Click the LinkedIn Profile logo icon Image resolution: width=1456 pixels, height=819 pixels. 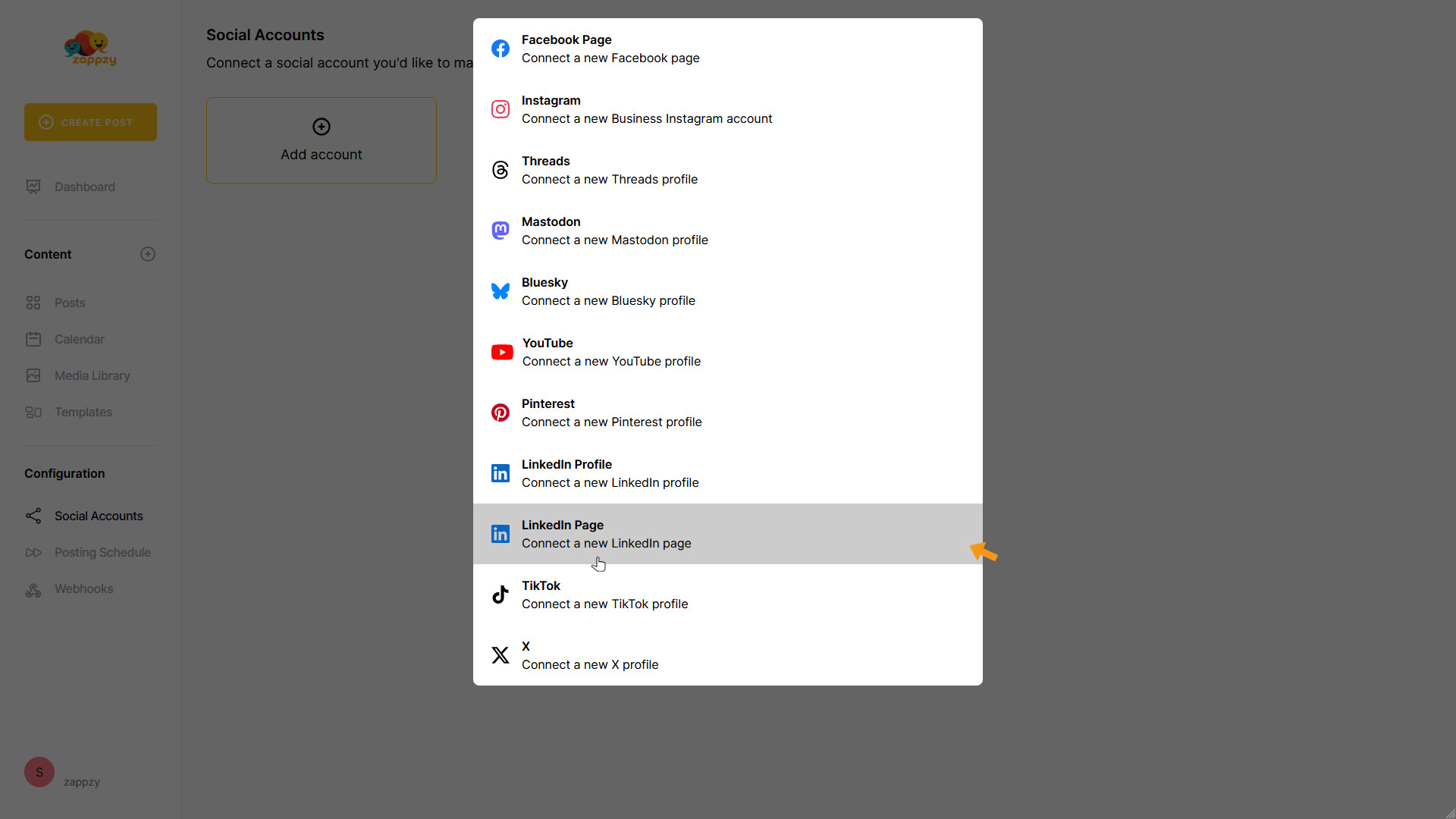pos(500,473)
